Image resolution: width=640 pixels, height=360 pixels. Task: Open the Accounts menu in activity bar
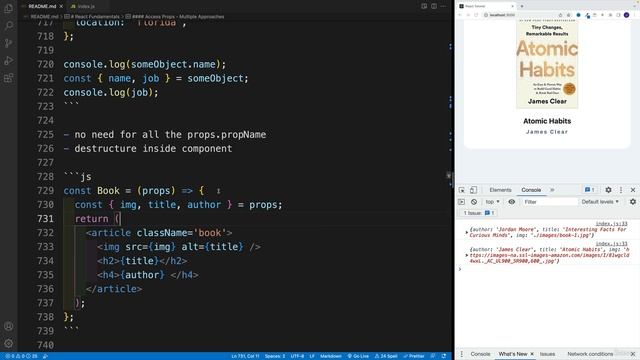(8, 326)
